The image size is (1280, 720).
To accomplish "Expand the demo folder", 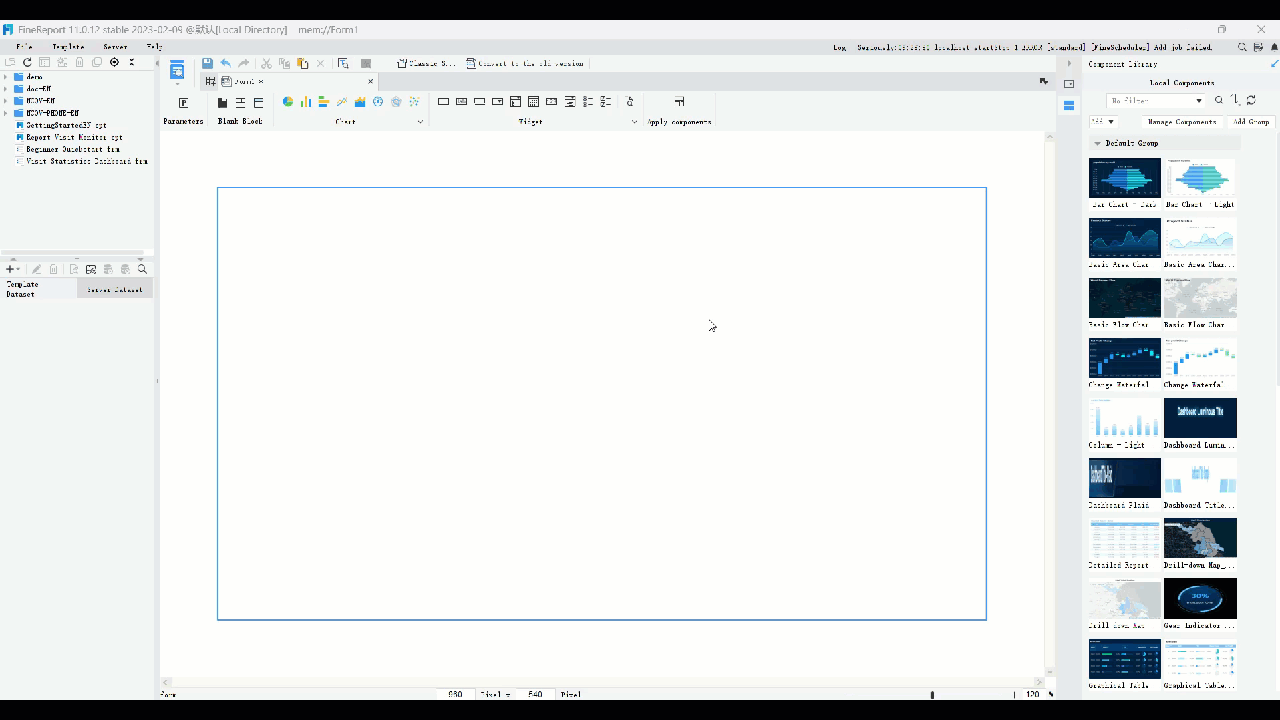I will click(6, 77).
